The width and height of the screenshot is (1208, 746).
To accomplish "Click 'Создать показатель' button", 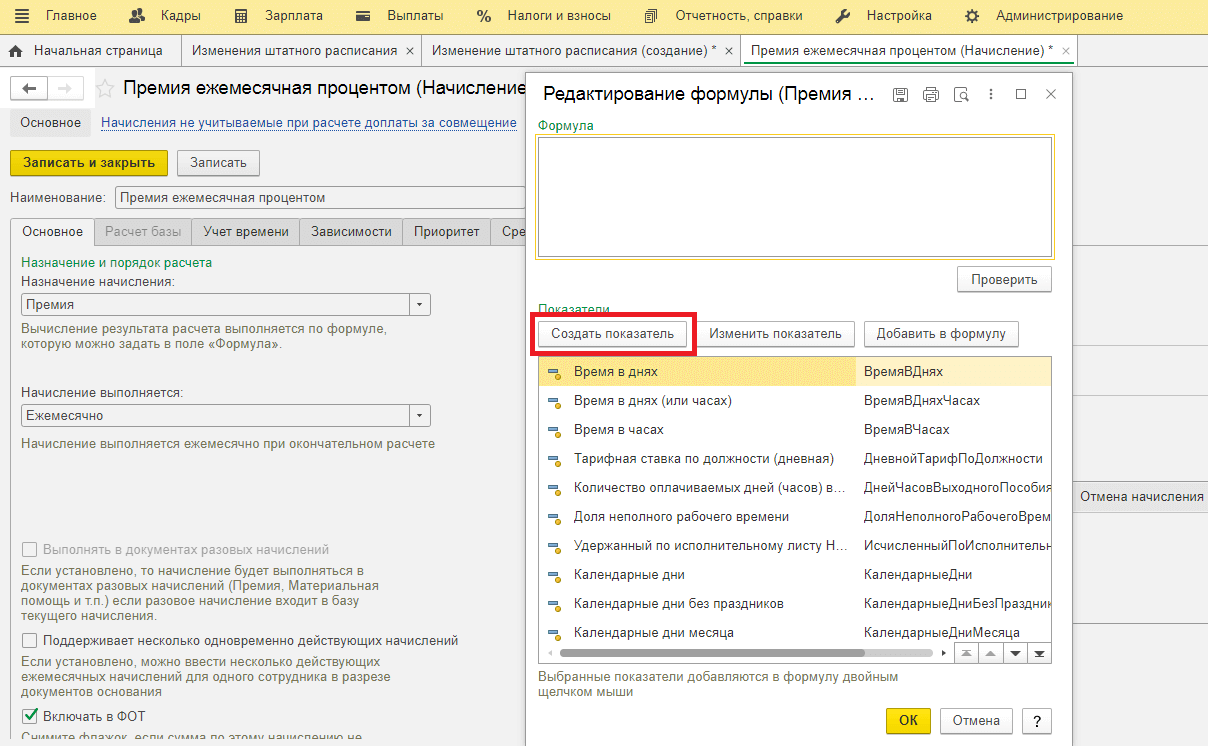I will (612, 333).
